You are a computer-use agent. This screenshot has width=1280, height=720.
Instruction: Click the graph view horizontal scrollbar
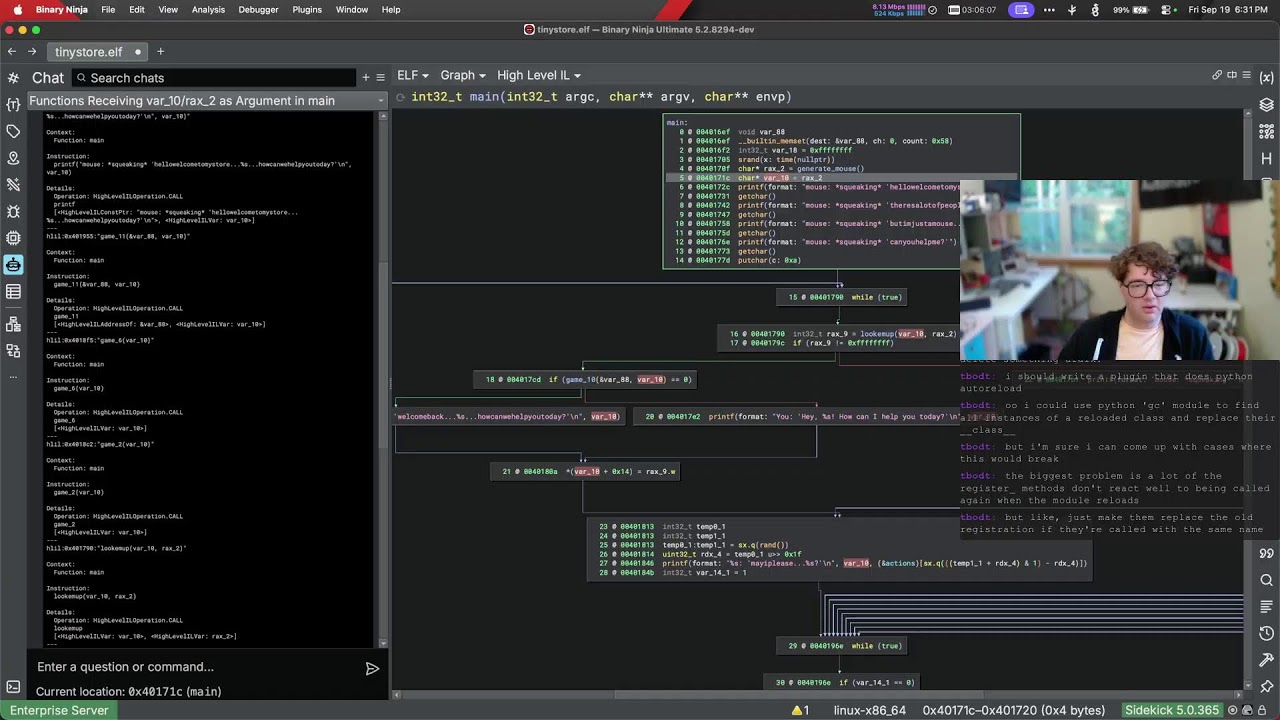coord(818,695)
